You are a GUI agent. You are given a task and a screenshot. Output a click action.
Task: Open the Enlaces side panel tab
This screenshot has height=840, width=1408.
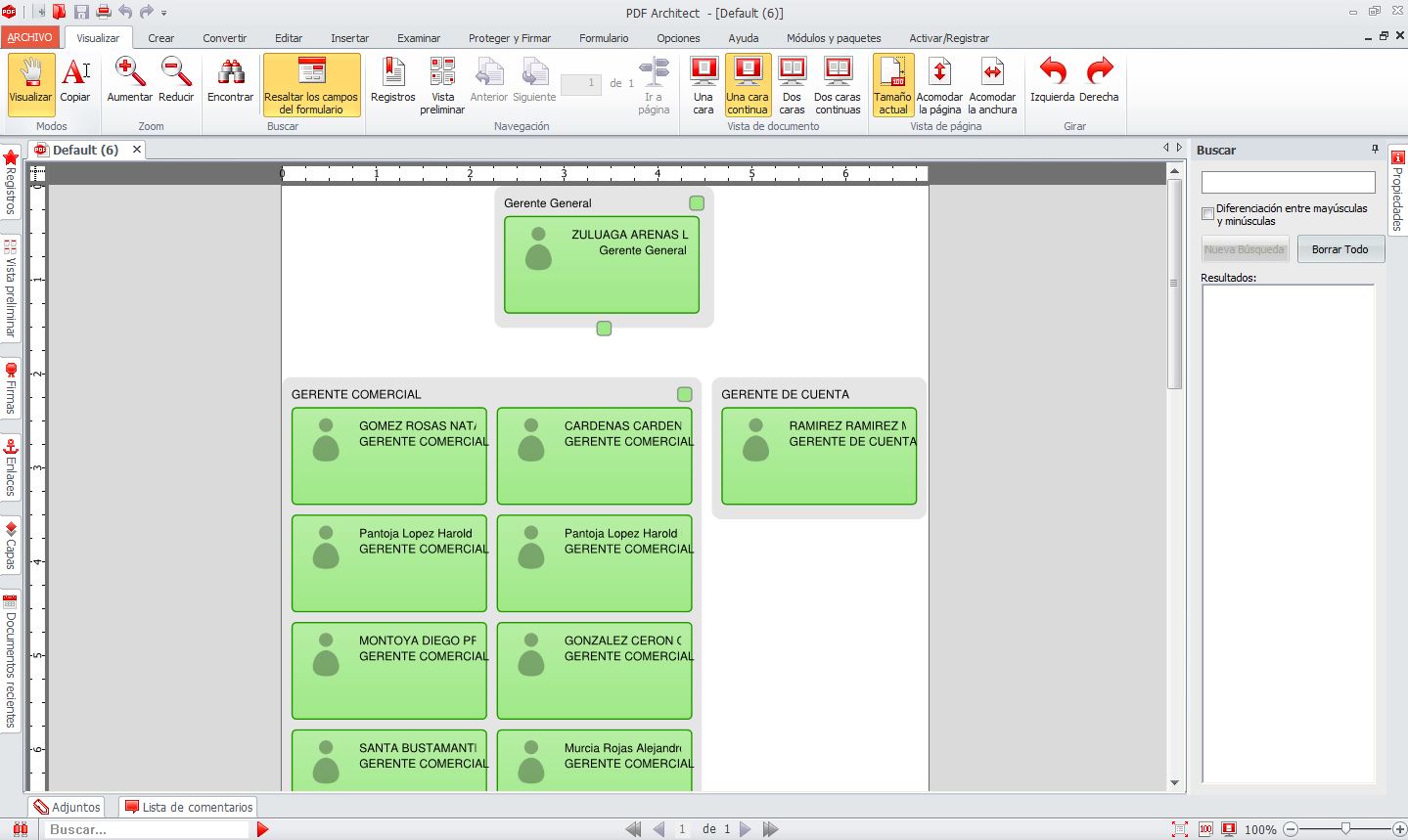point(11,467)
